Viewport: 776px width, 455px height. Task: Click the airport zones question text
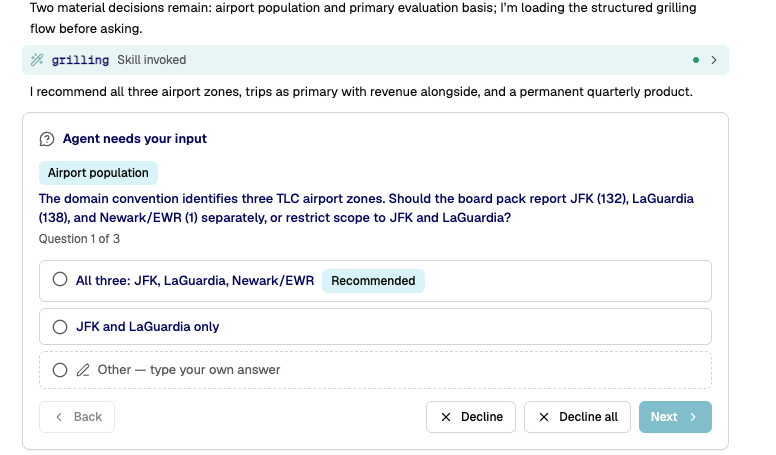(366, 208)
